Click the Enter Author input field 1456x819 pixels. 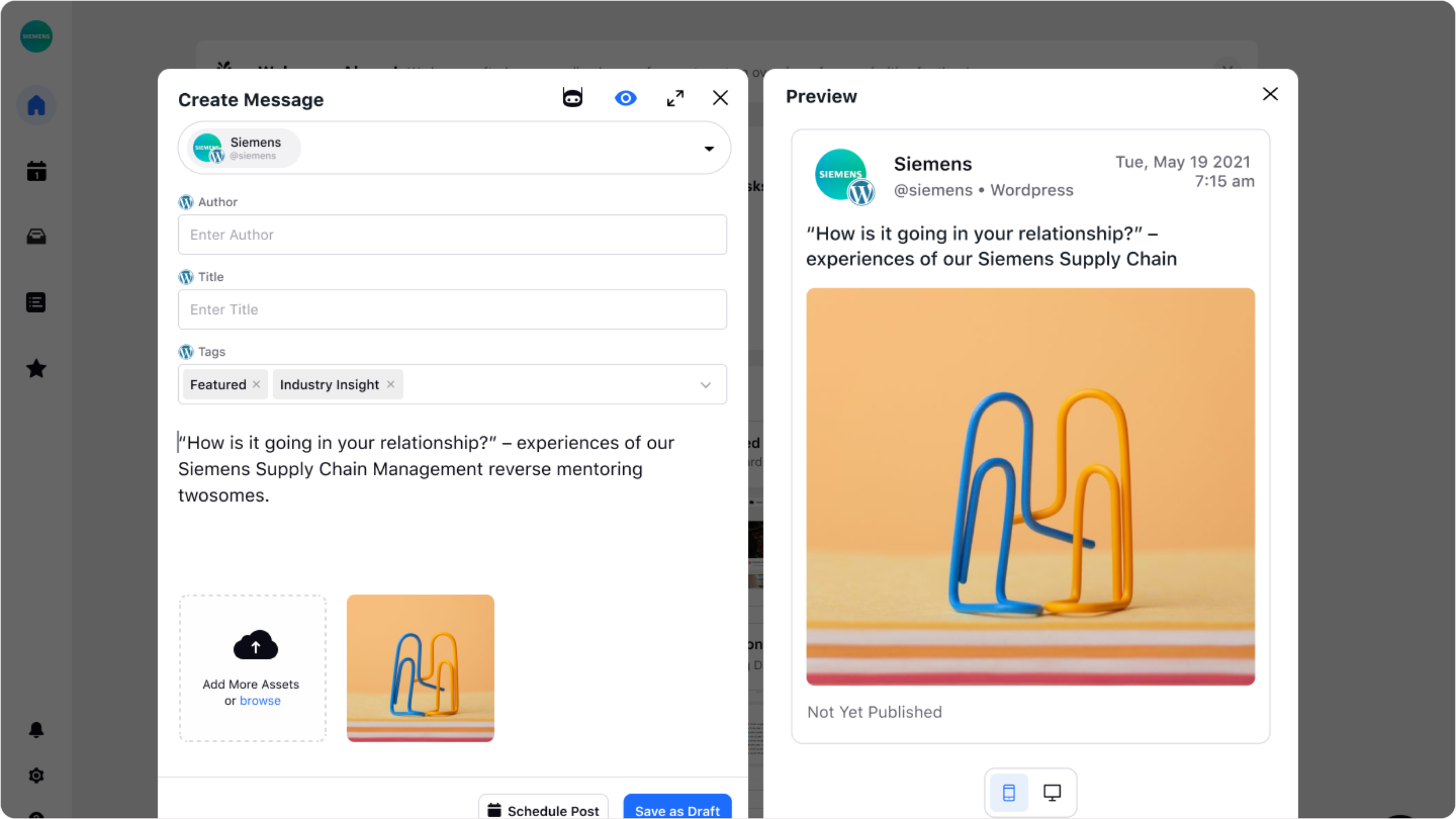click(x=453, y=235)
